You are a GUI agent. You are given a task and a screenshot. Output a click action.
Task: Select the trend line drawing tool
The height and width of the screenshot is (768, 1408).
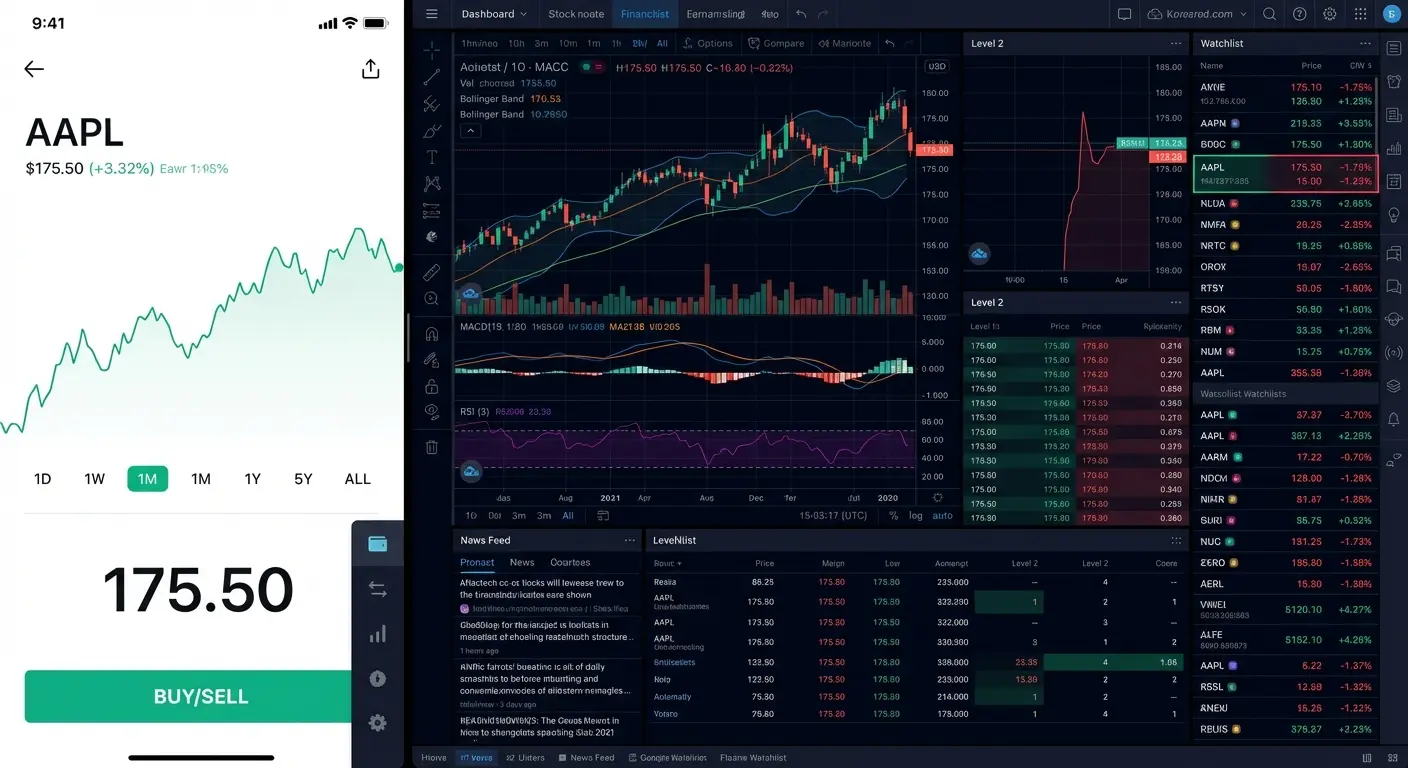(x=431, y=76)
